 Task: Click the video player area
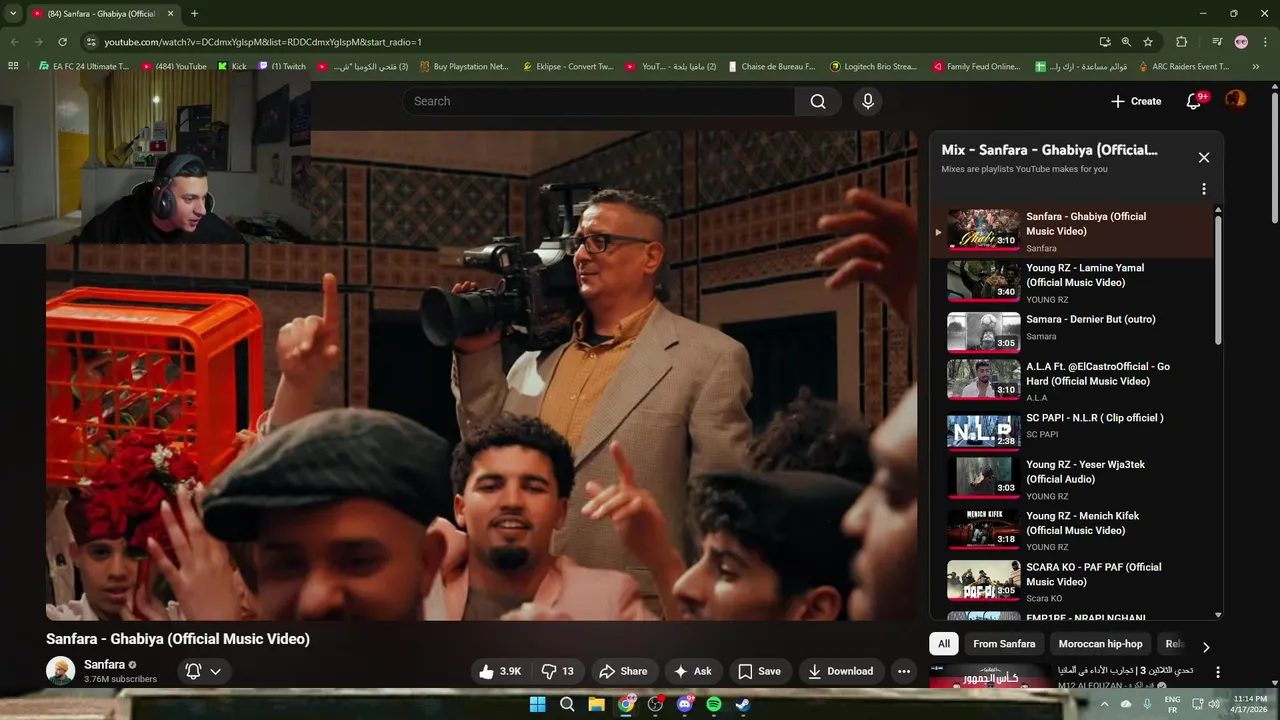481,376
